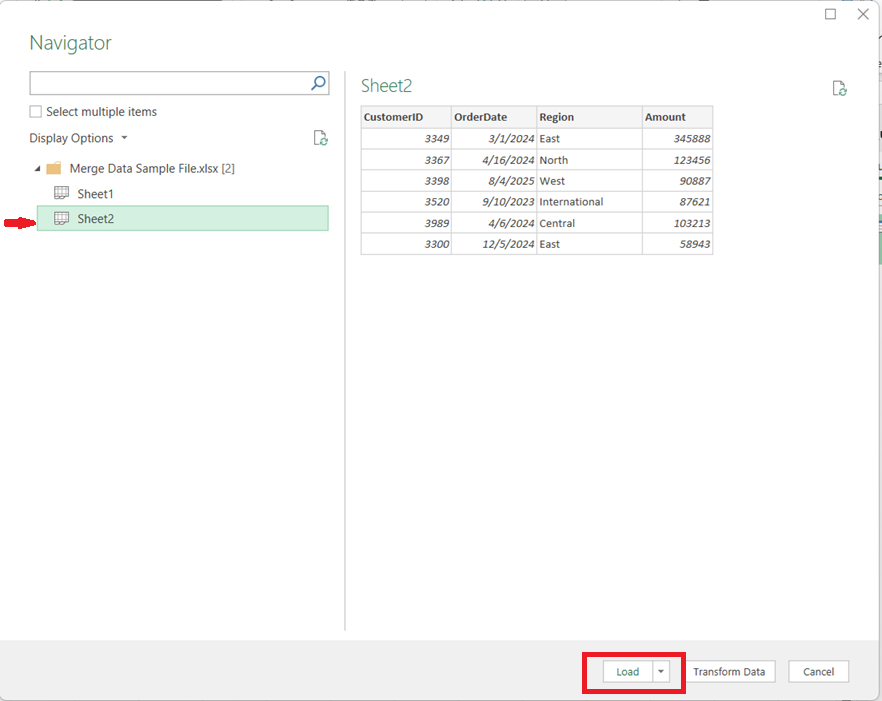Viewport: 882px width, 701px height.
Task: Click the date cell 4/16/2024
Action: [x=494, y=160]
